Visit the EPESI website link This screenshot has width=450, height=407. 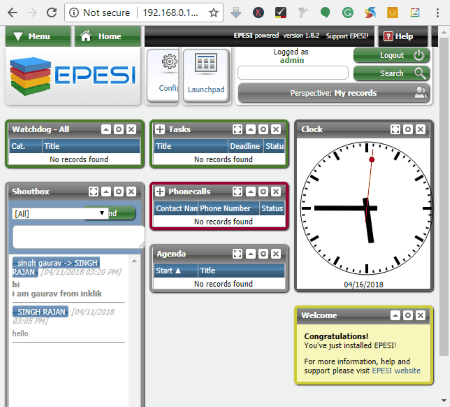(x=396, y=371)
